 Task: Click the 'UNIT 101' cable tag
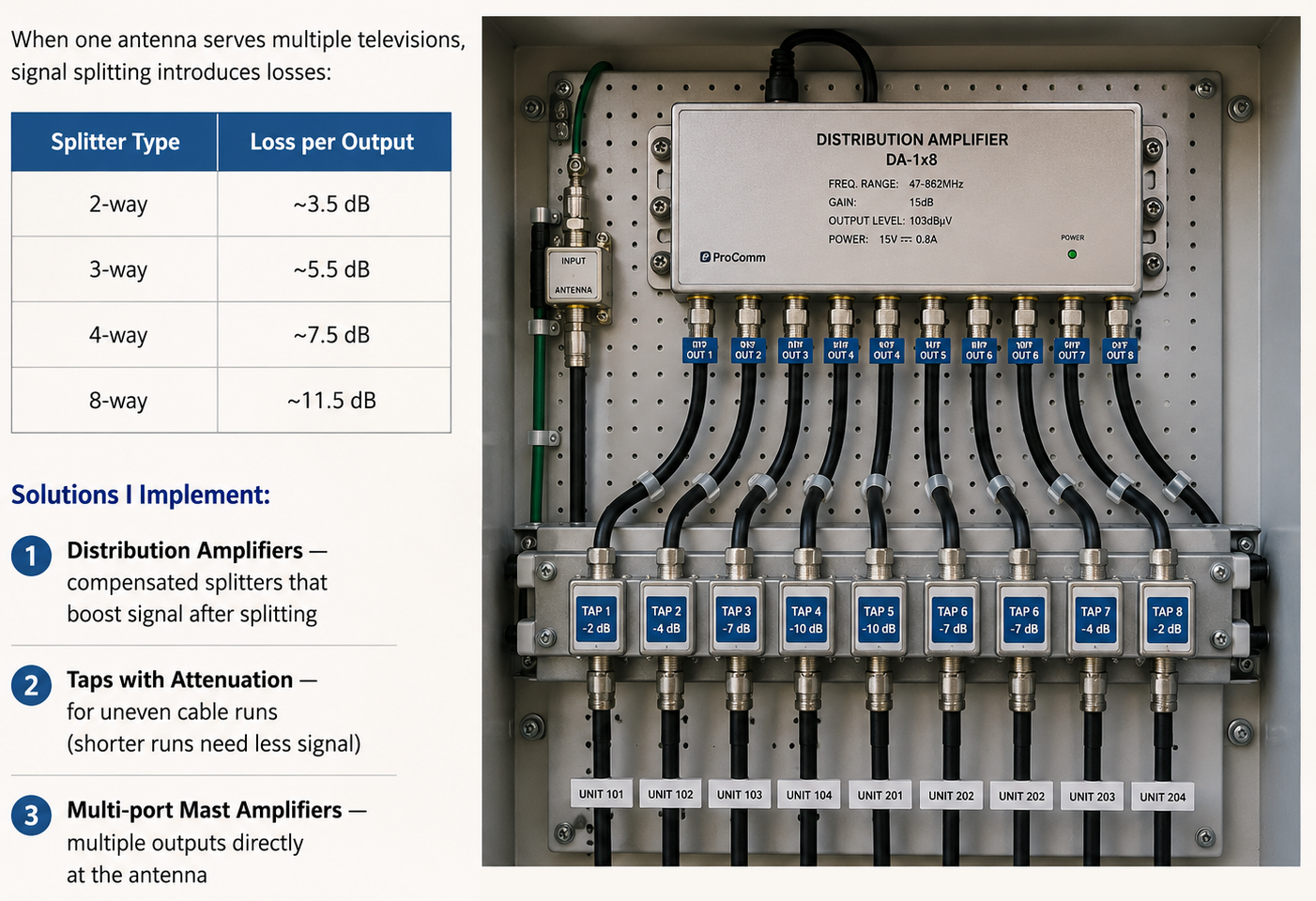pos(602,794)
